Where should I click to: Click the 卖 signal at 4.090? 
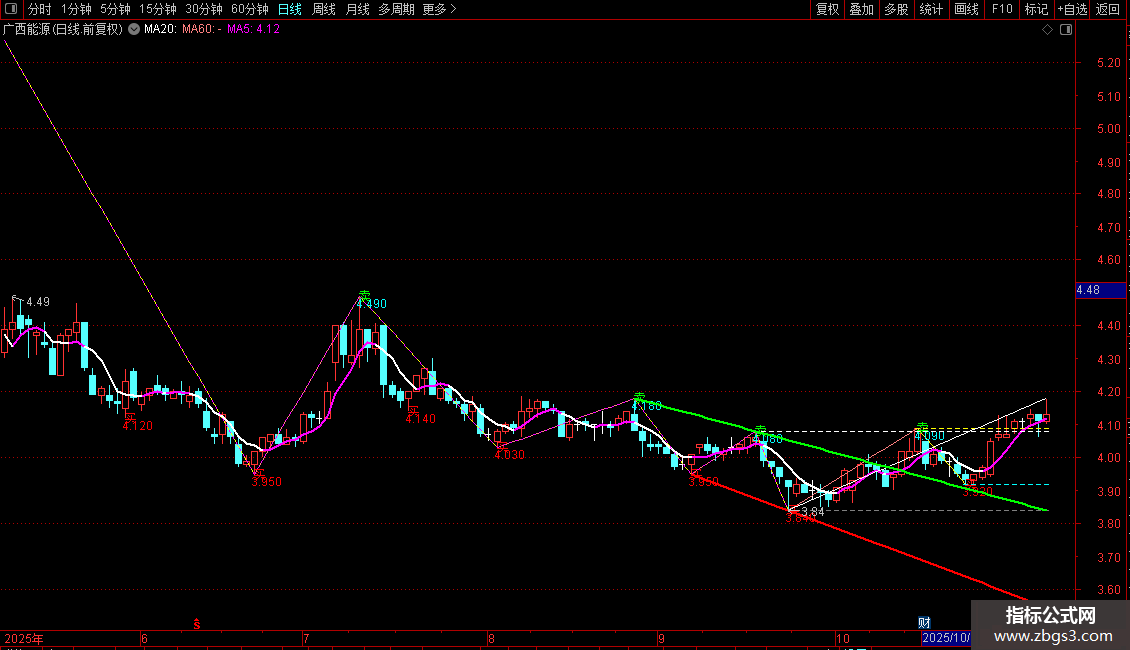[x=922, y=427]
